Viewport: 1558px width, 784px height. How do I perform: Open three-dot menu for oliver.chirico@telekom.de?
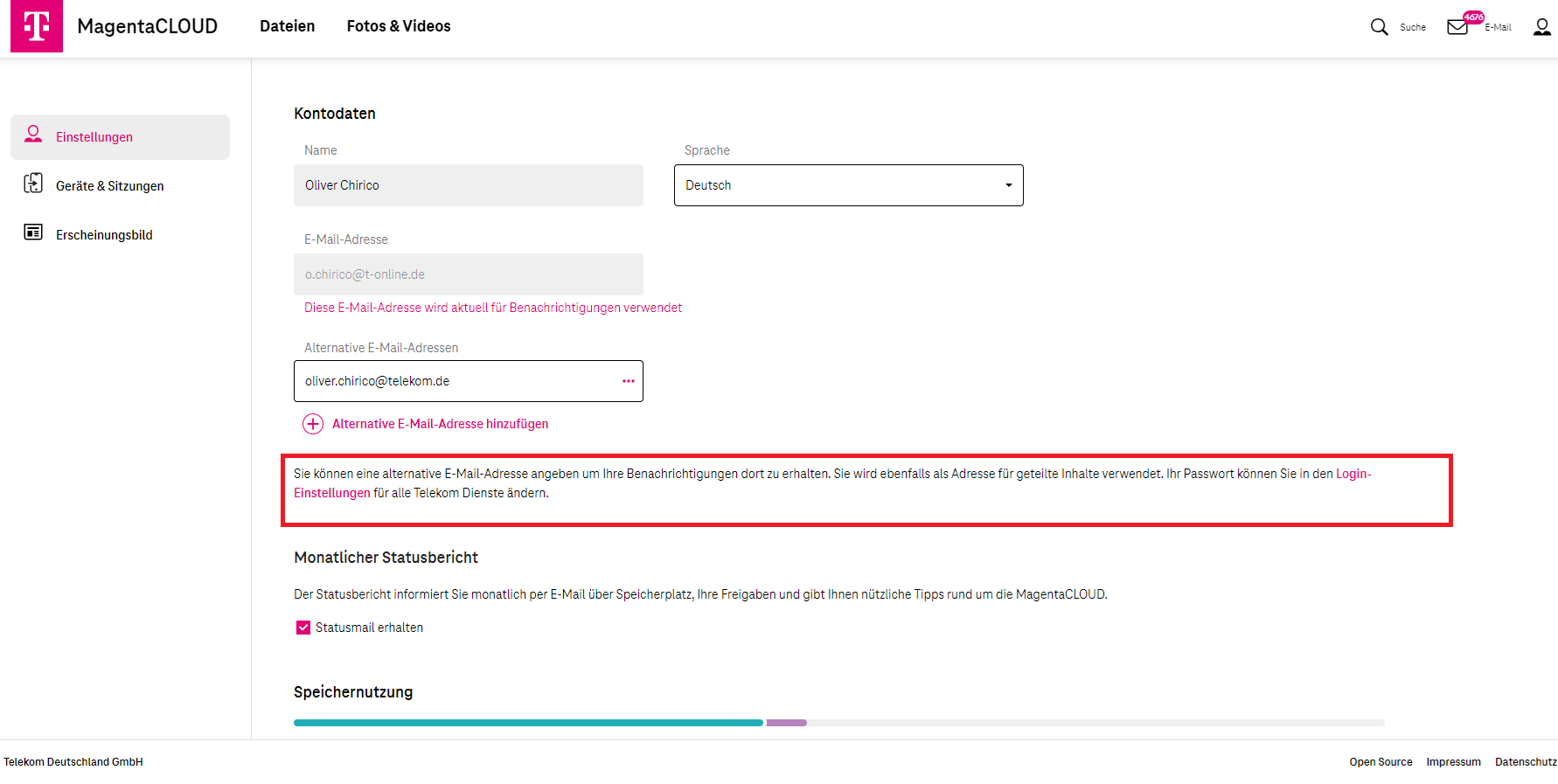point(629,381)
